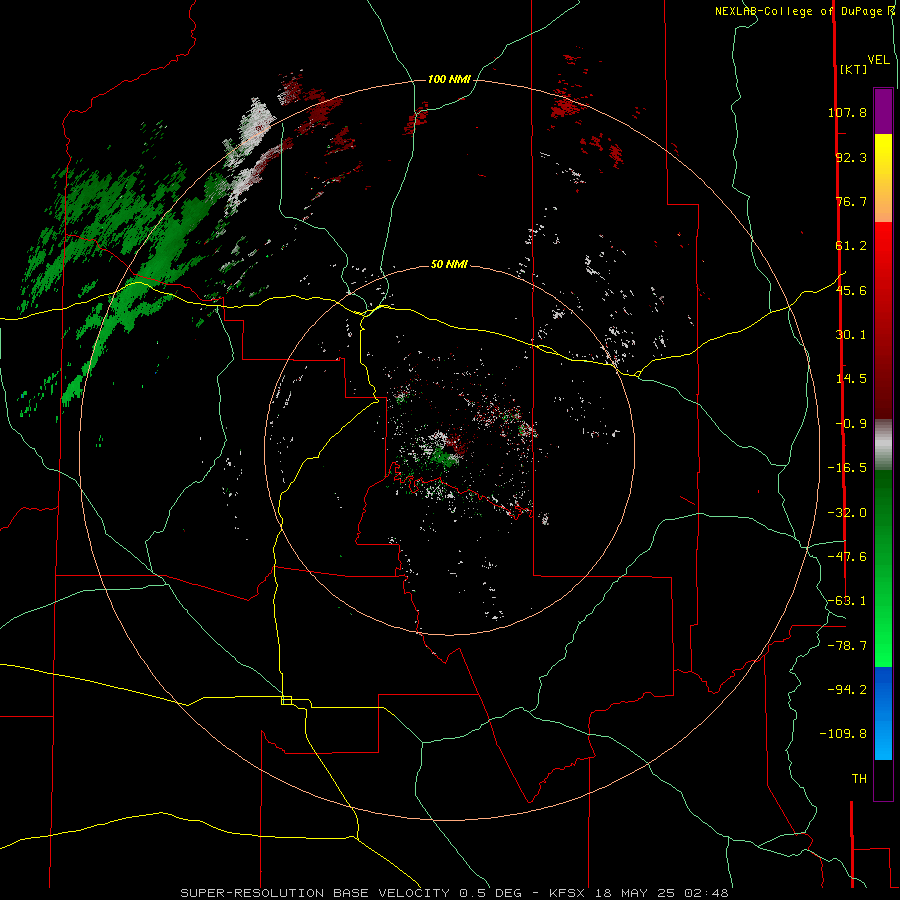Select the -16.5 scale value
900x900 pixels.
(x=847, y=468)
